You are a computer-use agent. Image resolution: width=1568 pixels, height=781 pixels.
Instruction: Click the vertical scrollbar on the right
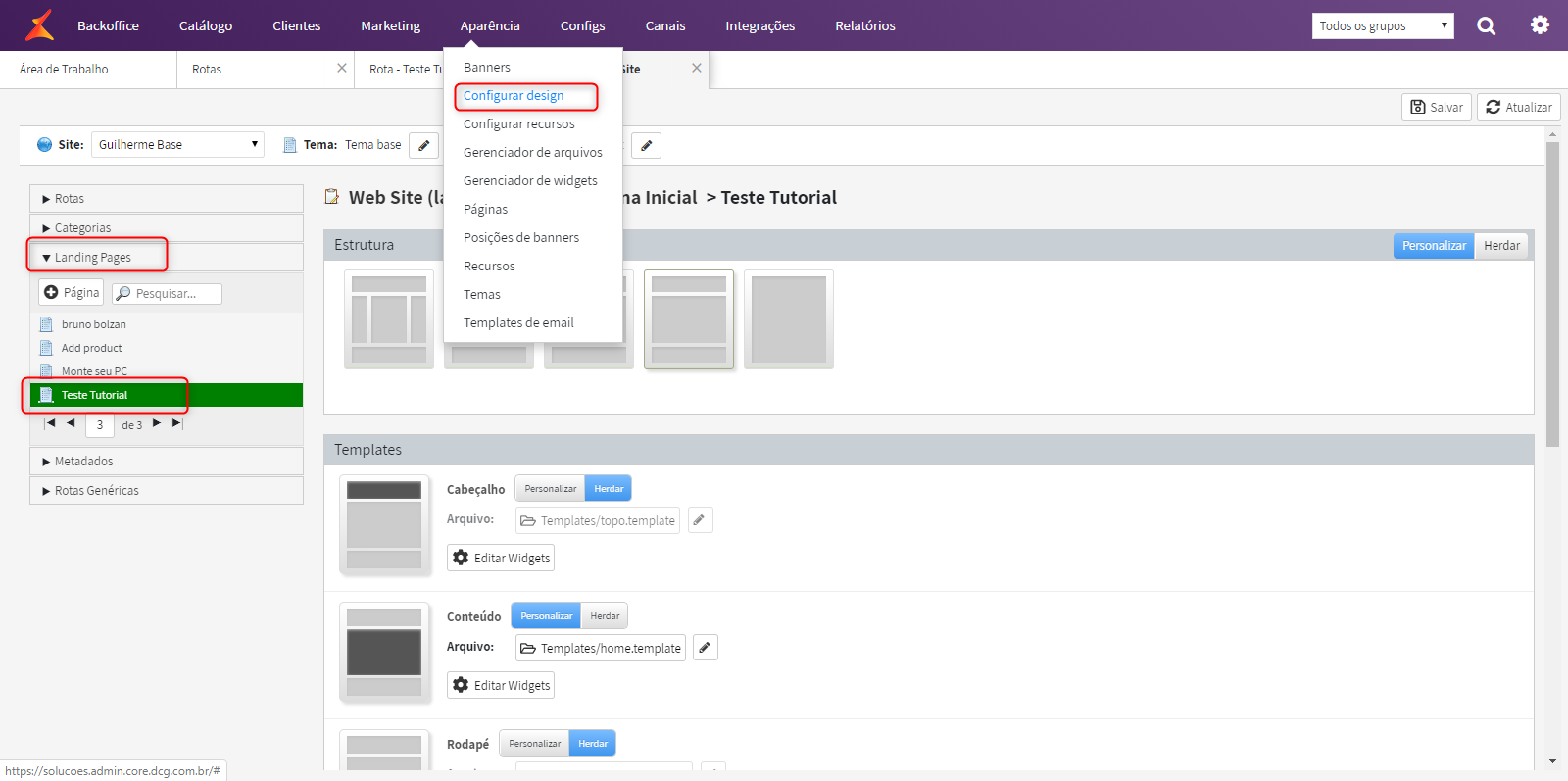click(1552, 294)
